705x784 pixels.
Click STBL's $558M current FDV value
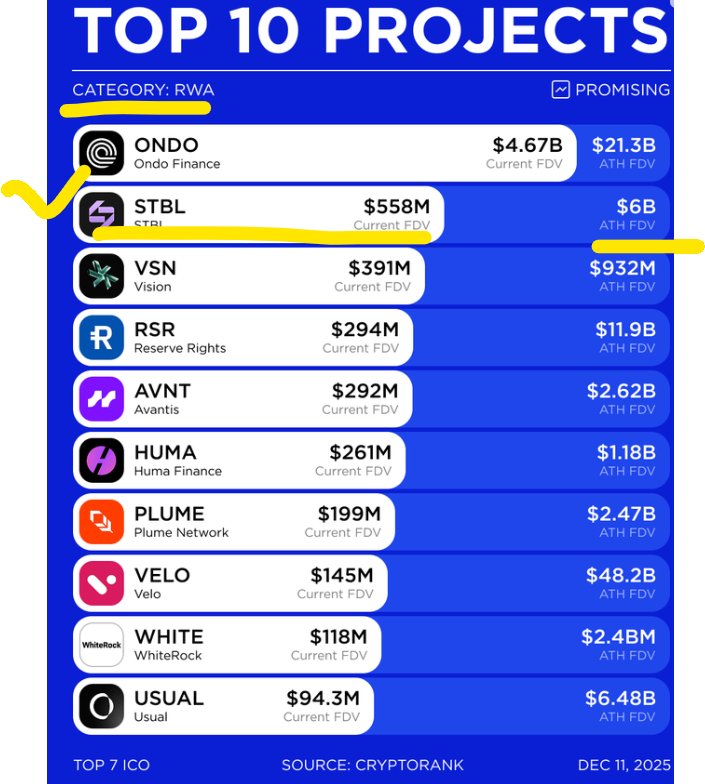click(x=396, y=207)
